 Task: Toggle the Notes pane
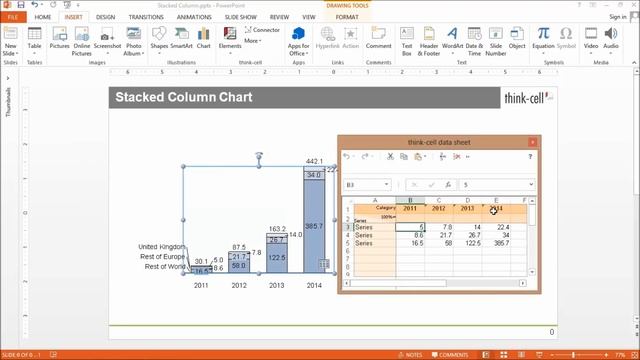(410, 355)
